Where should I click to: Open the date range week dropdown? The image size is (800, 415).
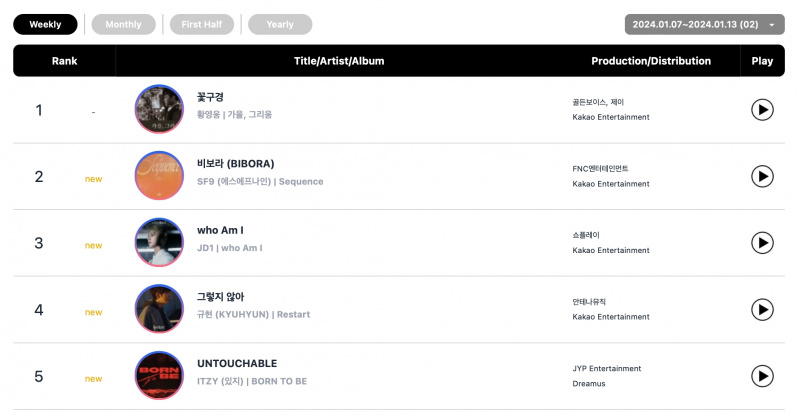704,25
